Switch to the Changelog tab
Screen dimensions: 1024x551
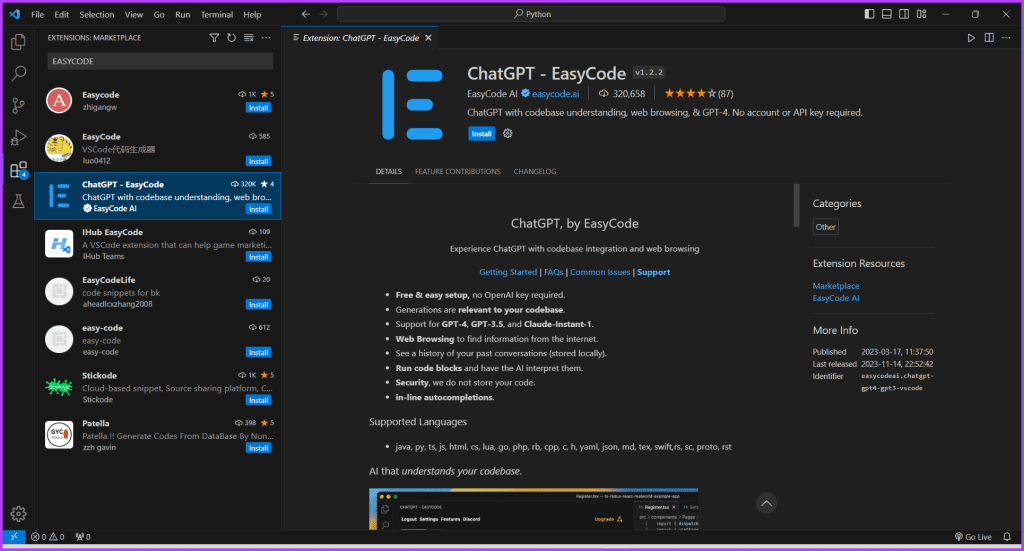pos(535,172)
